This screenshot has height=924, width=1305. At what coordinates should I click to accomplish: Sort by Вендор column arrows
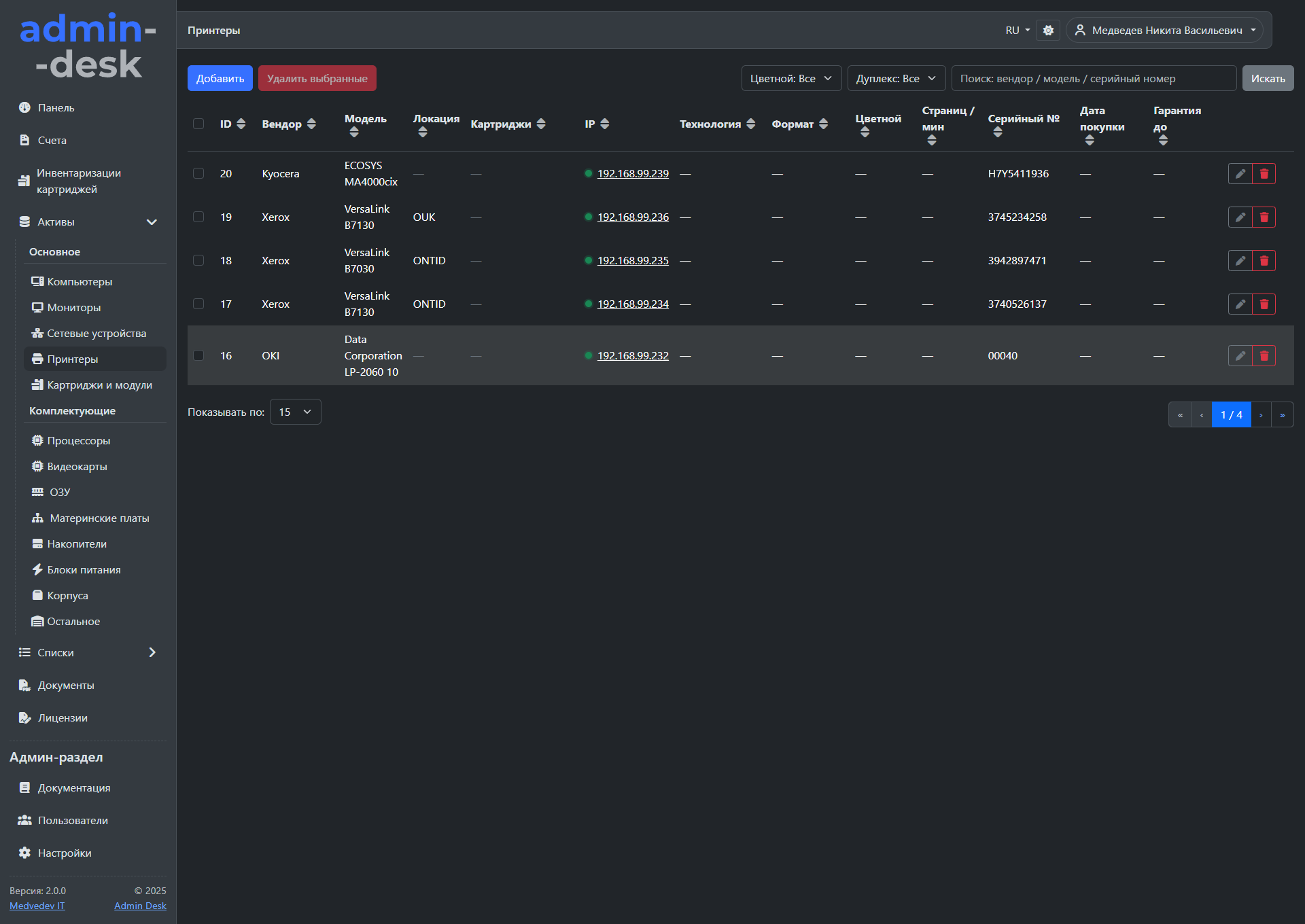pyautogui.click(x=311, y=124)
